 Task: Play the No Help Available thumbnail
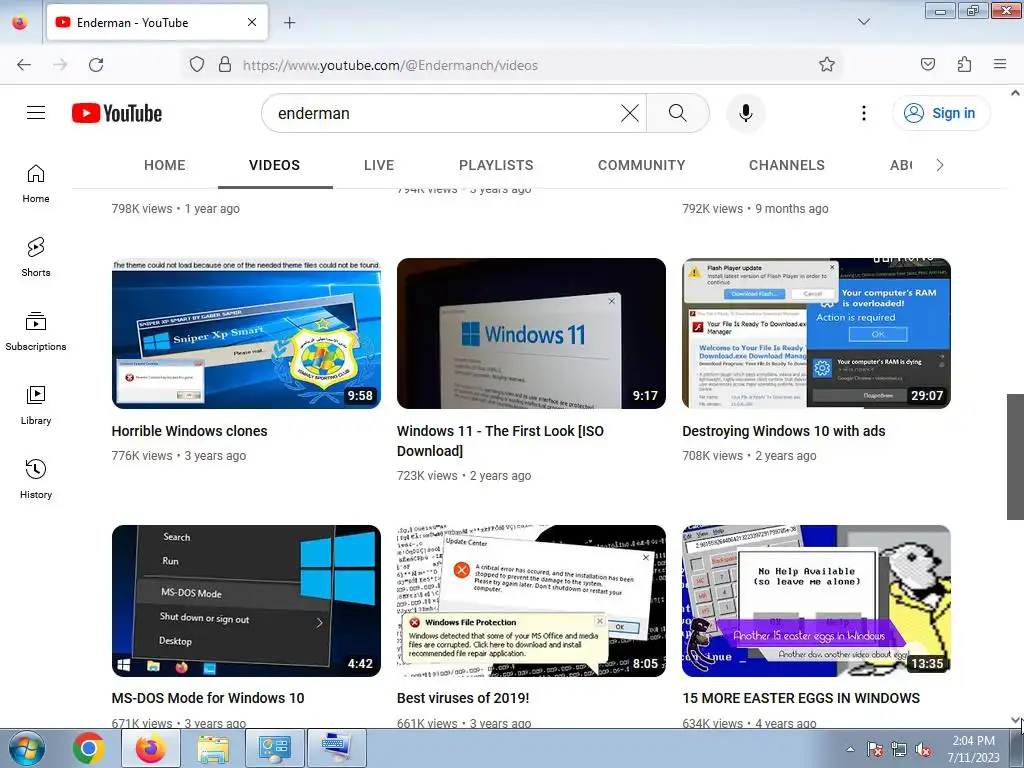pos(816,601)
